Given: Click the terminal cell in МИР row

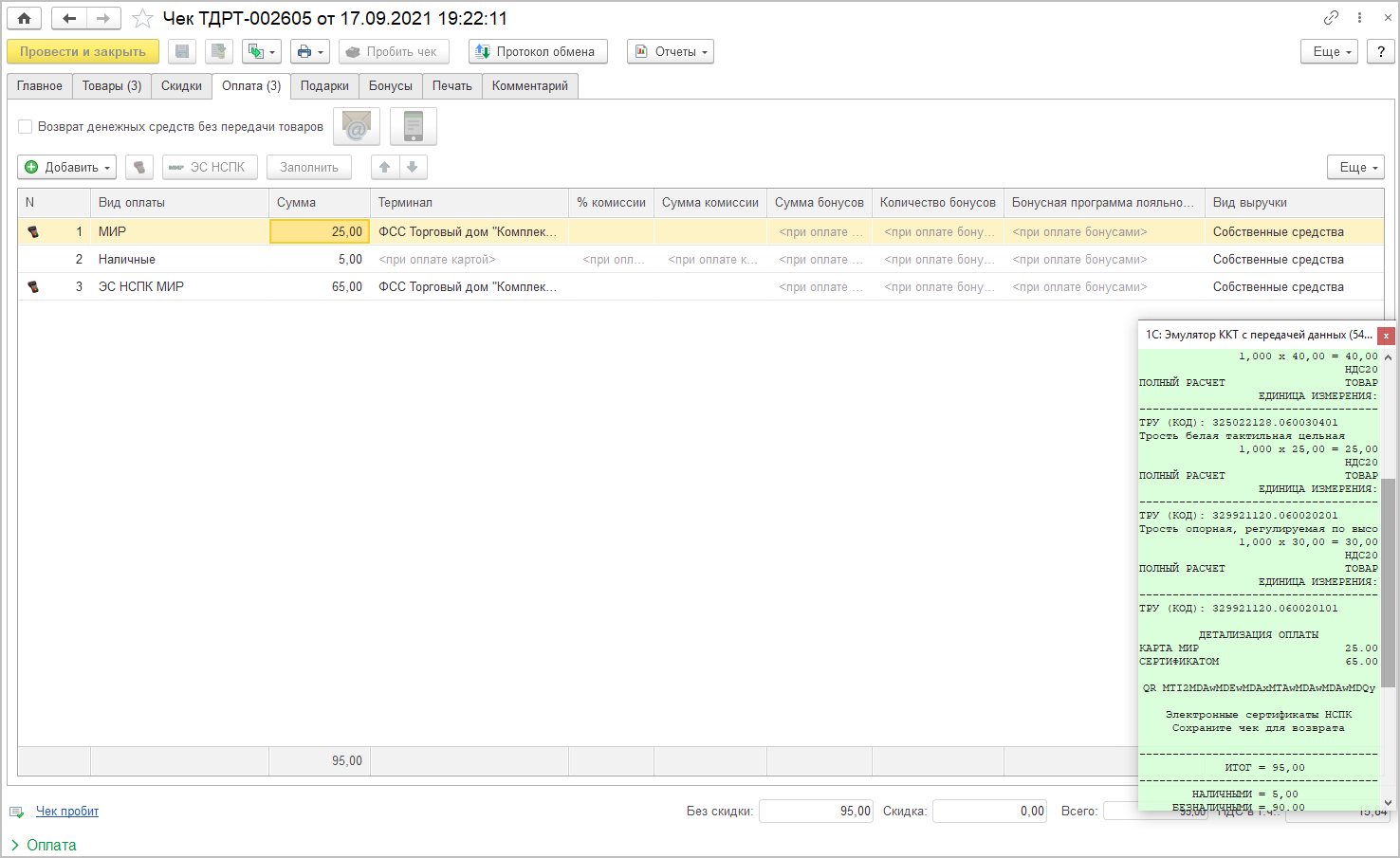Looking at the screenshot, I should (470, 232).
